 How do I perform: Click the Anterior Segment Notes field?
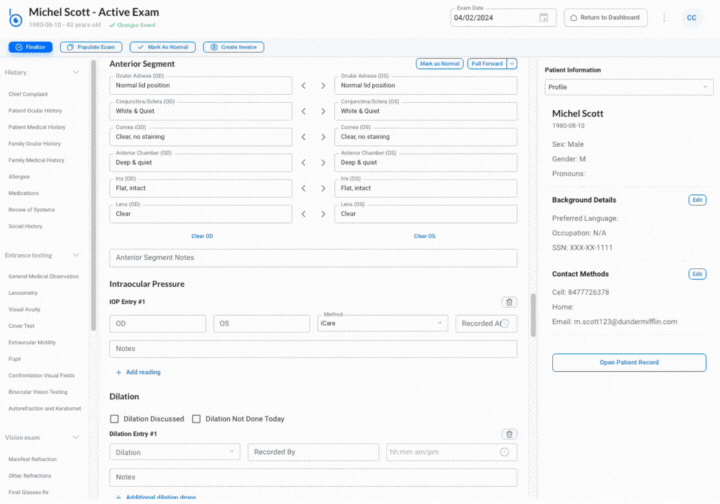pyautogui.click(x=313, y=258)
